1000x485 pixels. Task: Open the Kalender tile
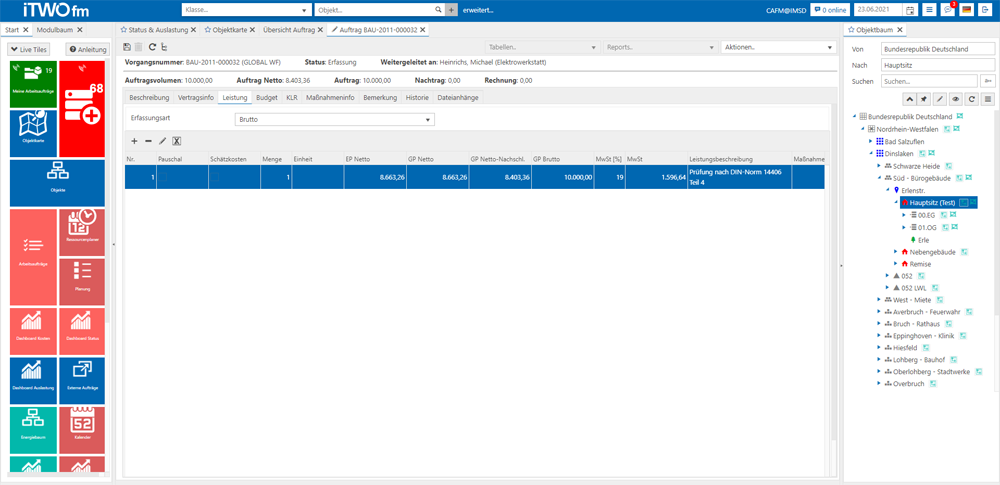(x=82, y=429)
